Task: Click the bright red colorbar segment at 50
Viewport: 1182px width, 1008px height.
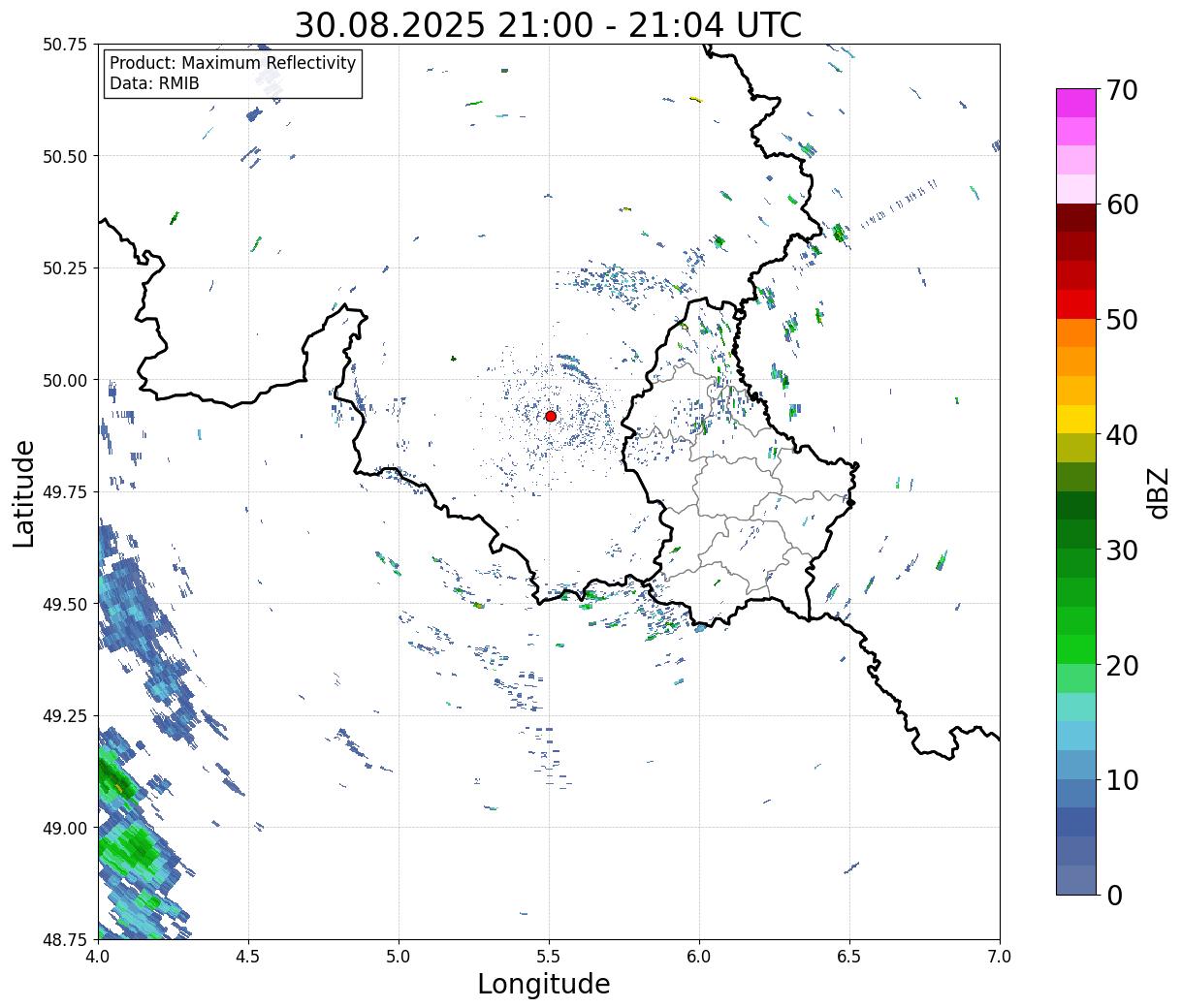Action: (x=1076, y=304)
